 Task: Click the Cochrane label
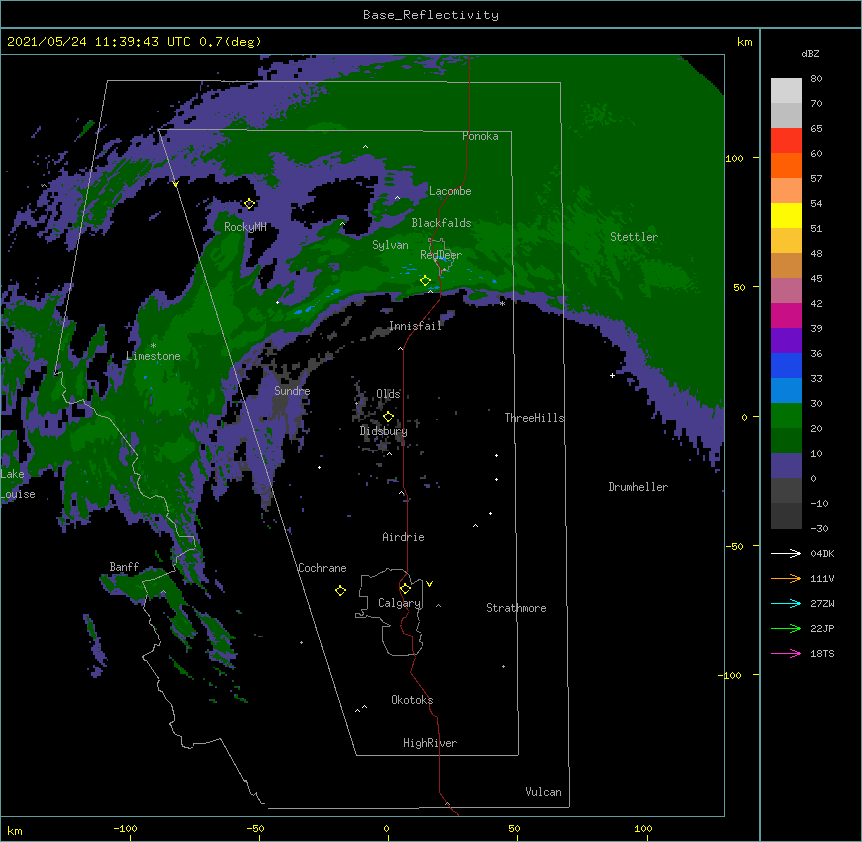[x=322, y=568]
